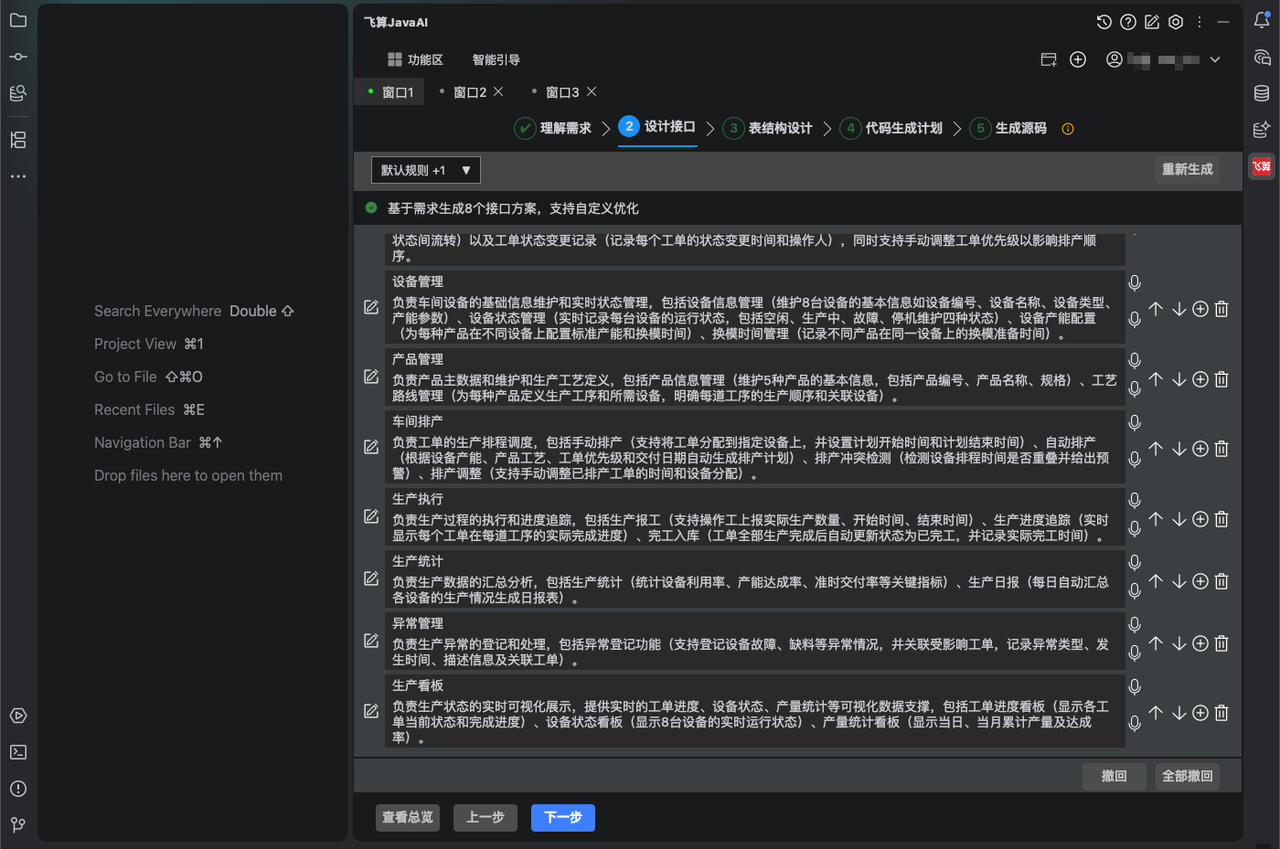Click the Search Everywhere hint text
1280x849 pixels.
click(x=158, y=311)
